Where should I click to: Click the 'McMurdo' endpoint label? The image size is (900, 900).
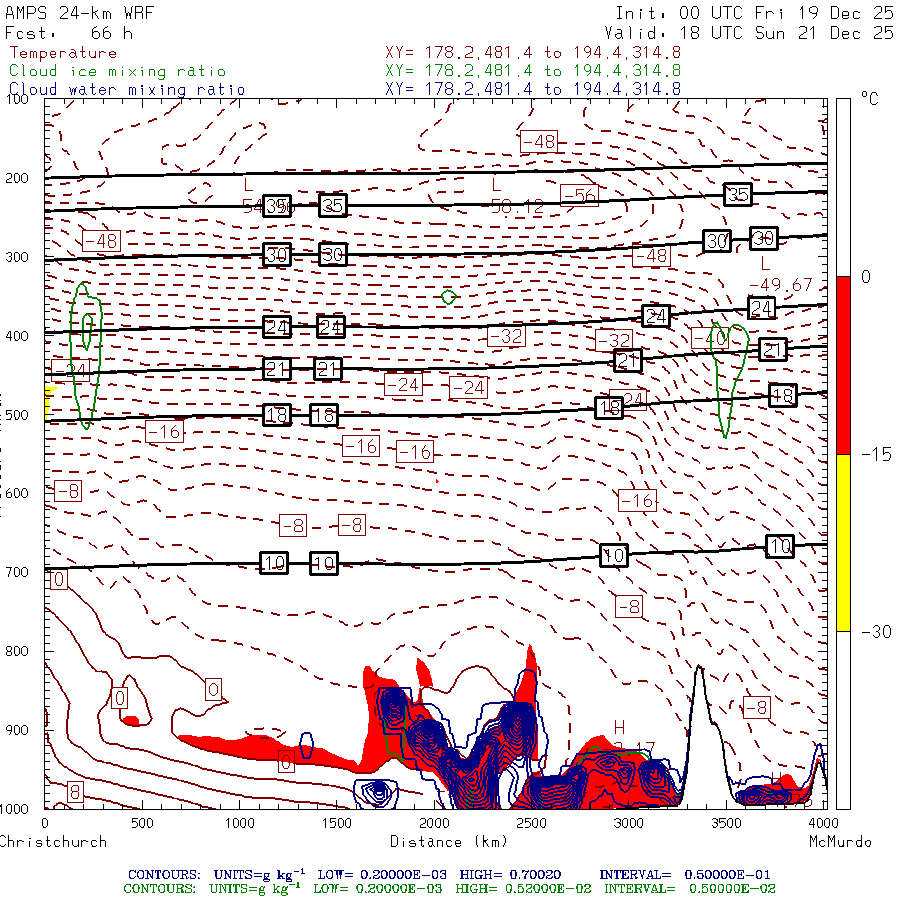tap(840, 842)
